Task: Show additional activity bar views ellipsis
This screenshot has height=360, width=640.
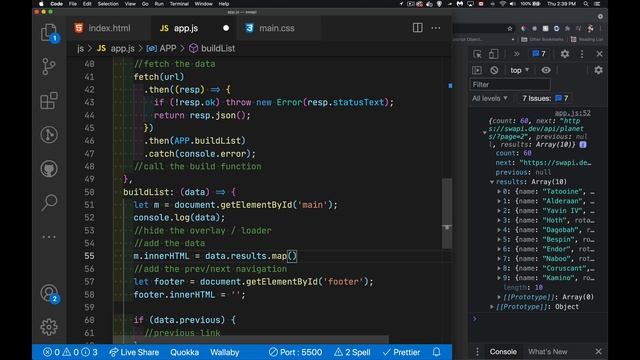Action: (49, 237)
